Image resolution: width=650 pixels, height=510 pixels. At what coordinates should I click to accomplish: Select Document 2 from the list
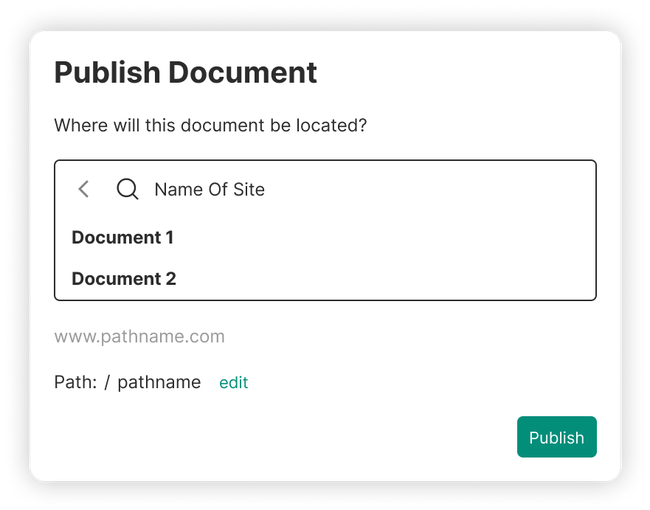point(124,278)
